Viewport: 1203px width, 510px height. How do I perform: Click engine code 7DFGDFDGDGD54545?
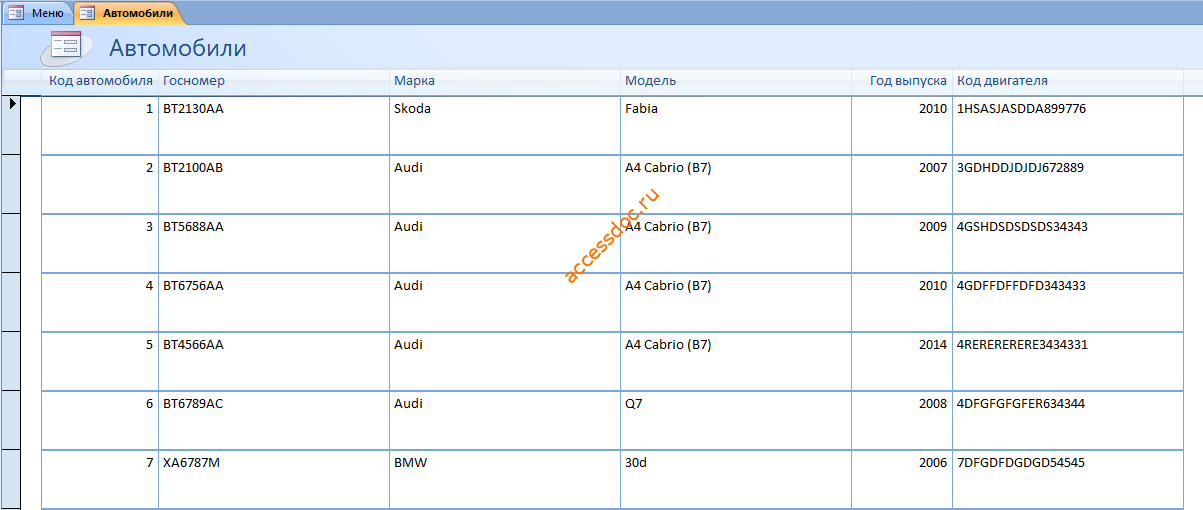coord(1068,480)
